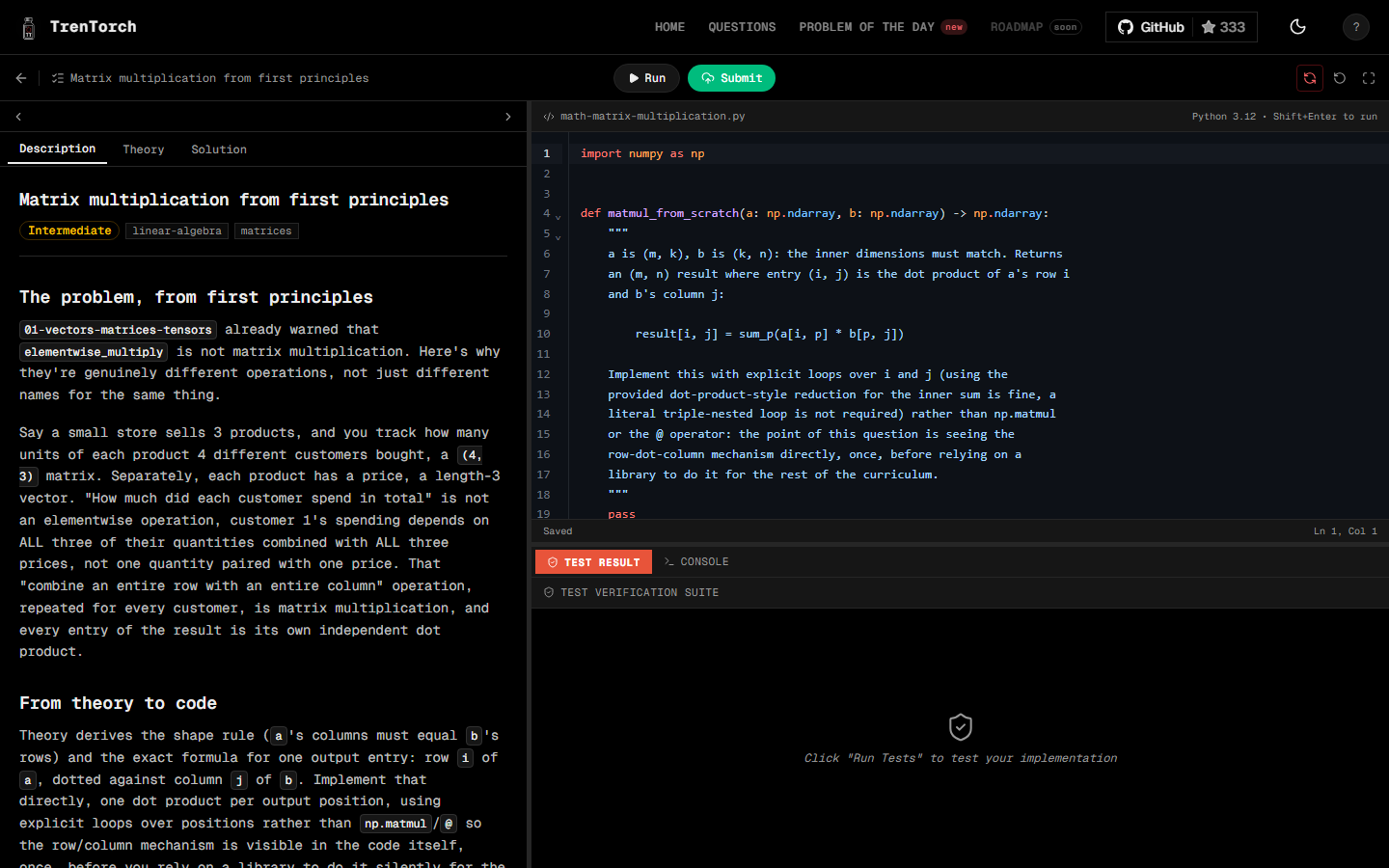1389x868 pixels.
Task: Open the problem list icon beside title
Action: coord(58,78)
